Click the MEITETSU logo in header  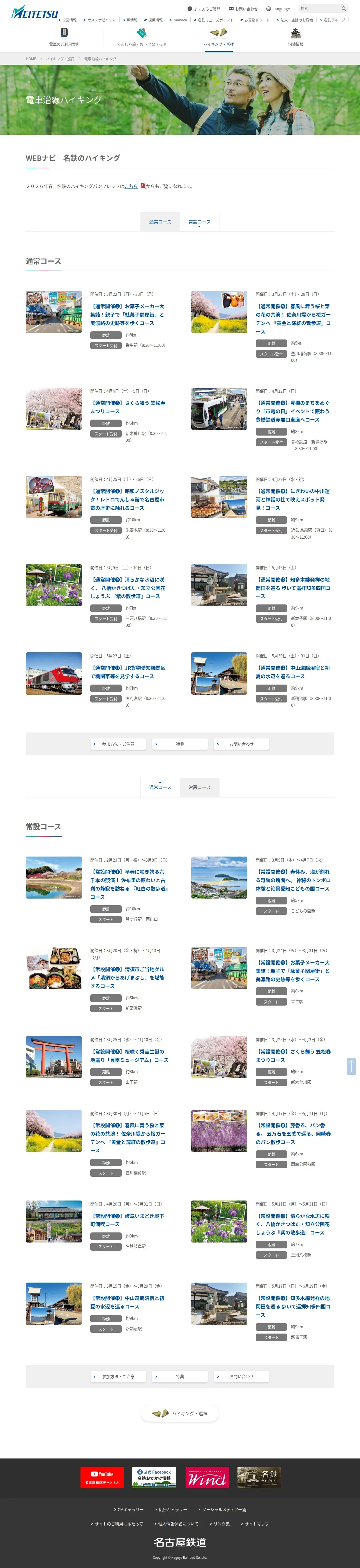point(35,11)
